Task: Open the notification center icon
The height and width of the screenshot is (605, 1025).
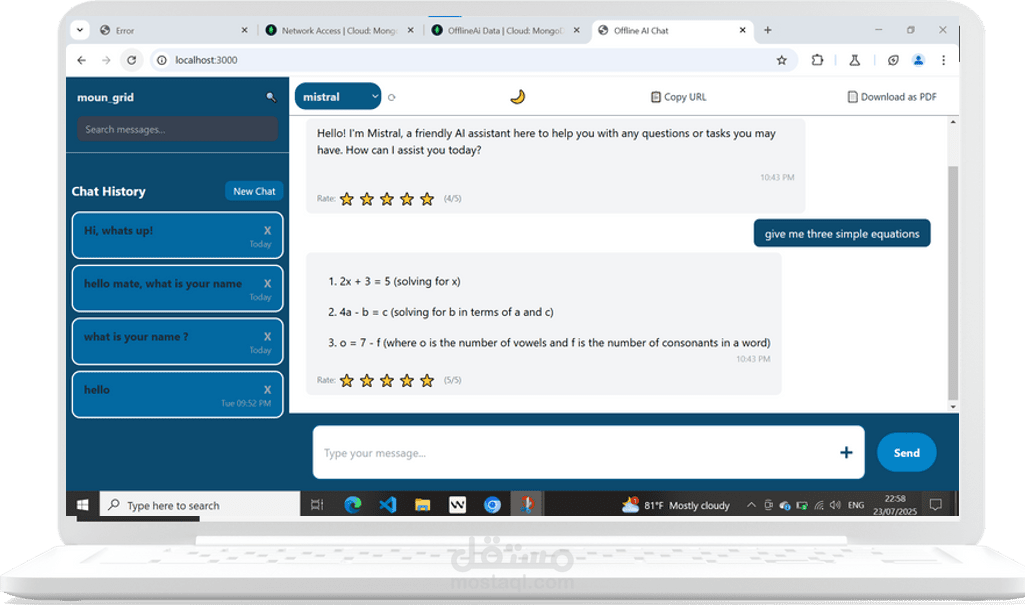Action: 935,505
